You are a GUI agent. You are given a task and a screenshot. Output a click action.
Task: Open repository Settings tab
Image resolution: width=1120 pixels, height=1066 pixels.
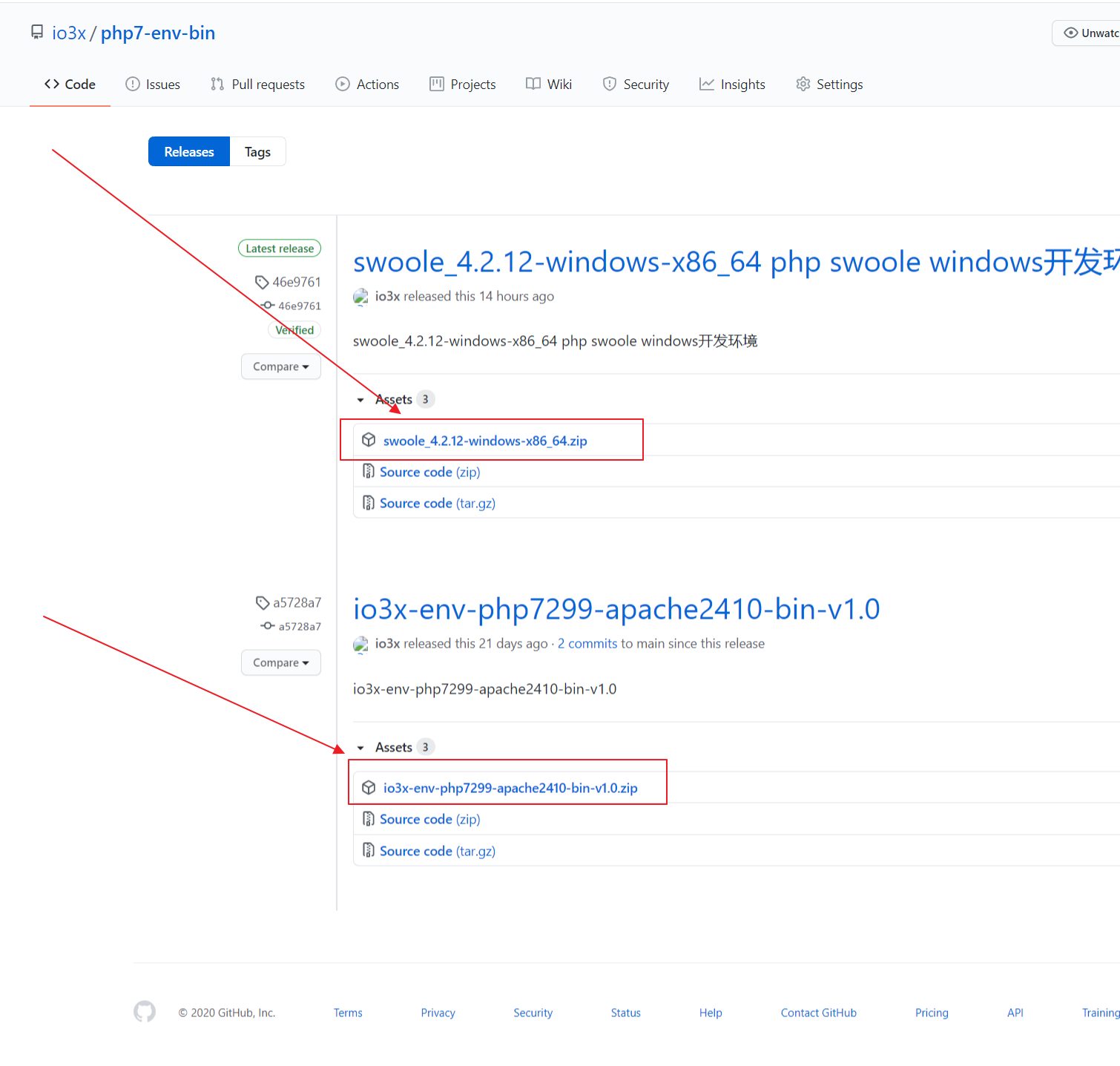[x=829, y=85]
